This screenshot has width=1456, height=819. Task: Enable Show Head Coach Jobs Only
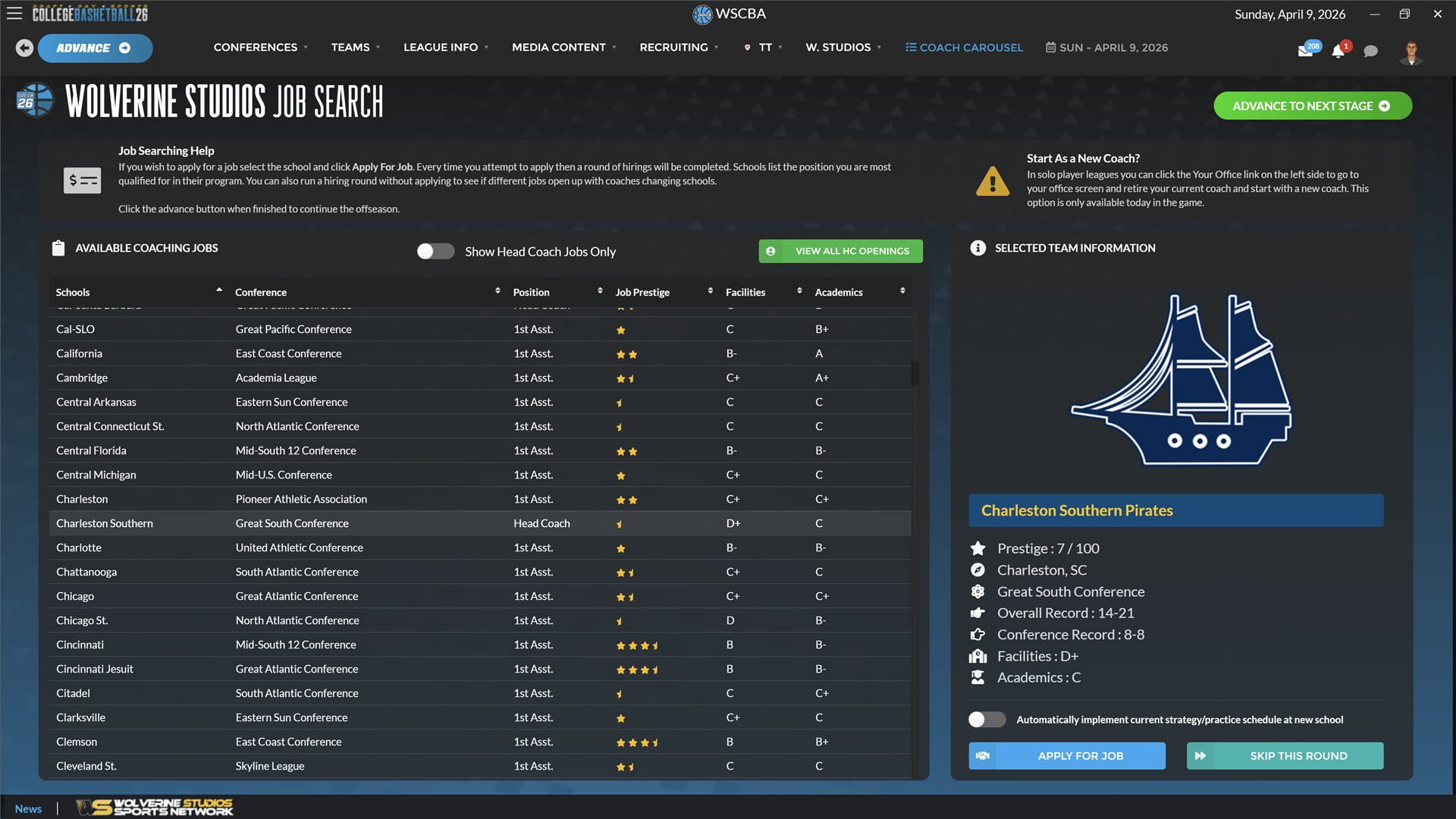tap(436, 250)
